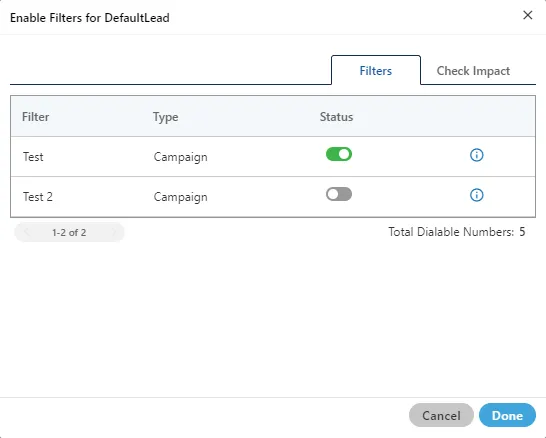Viewport: 546px width, 438px height.
Task: Click dialog title Enable Filters for DefaultLead
Action: (x=90, y=18)
